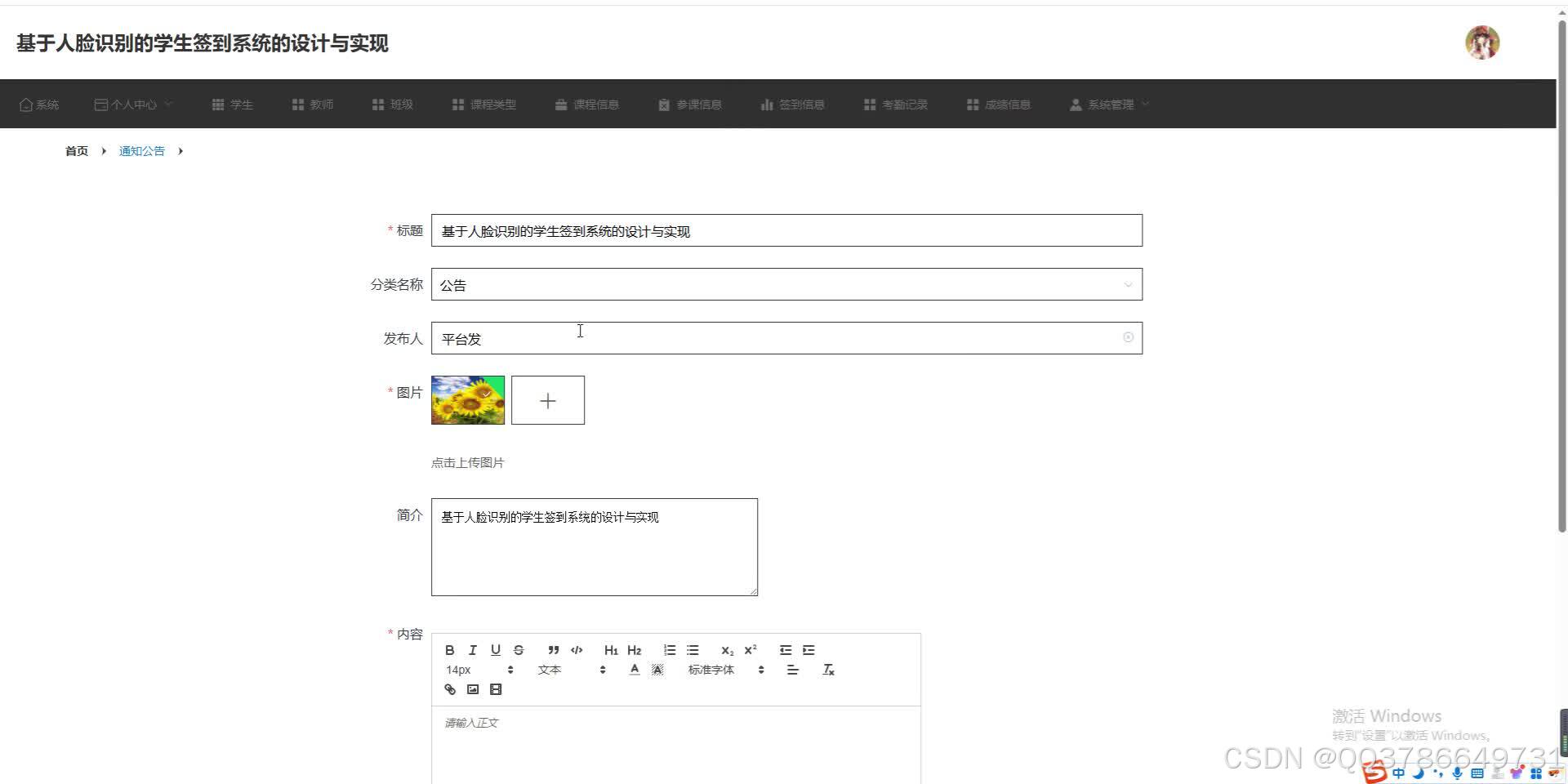The image size is (1568, 784).
Task: Click the site title heading text
Action: point(203,43)
